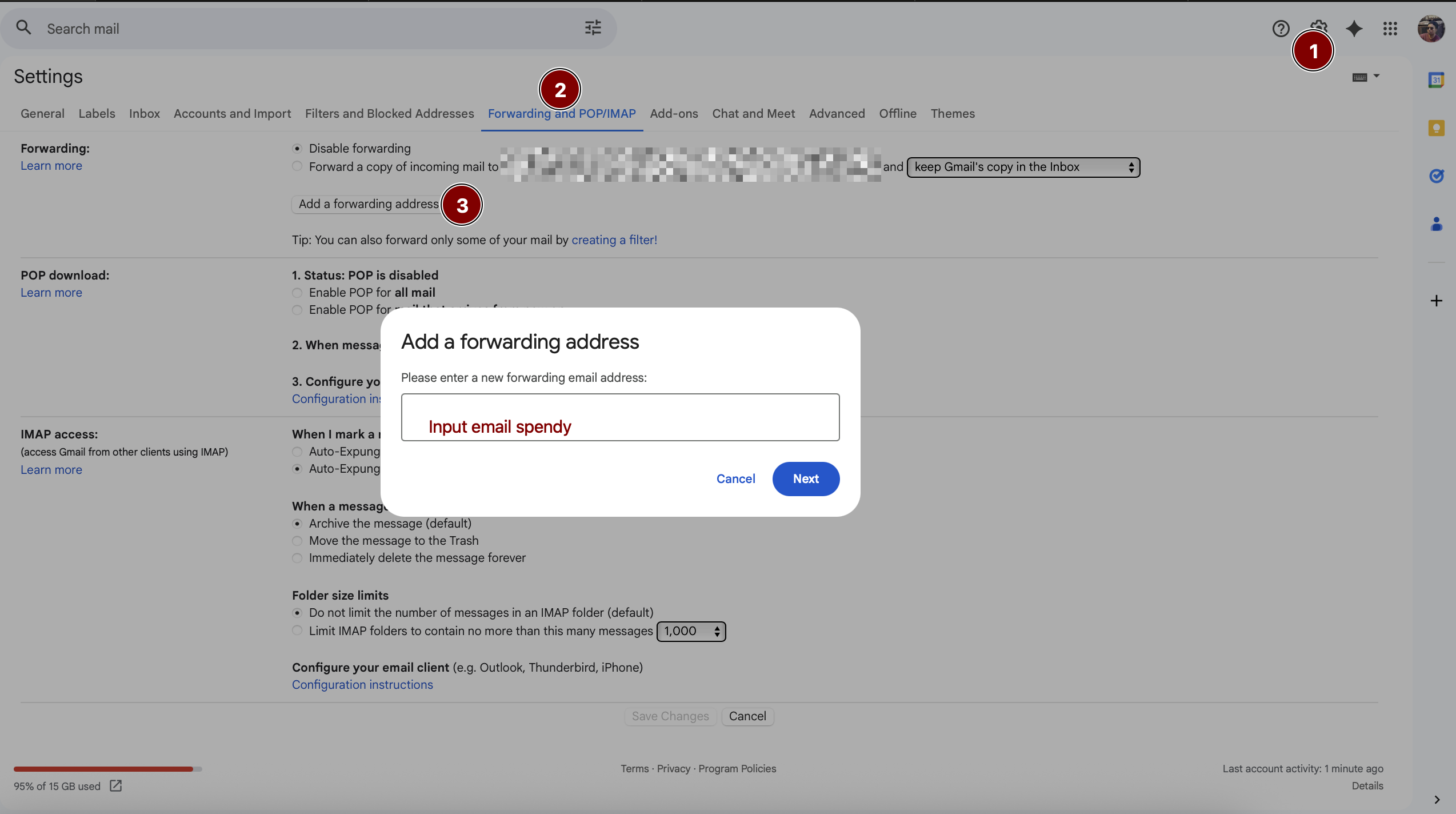Open Google Keep side panel icon

(1436, 127)
